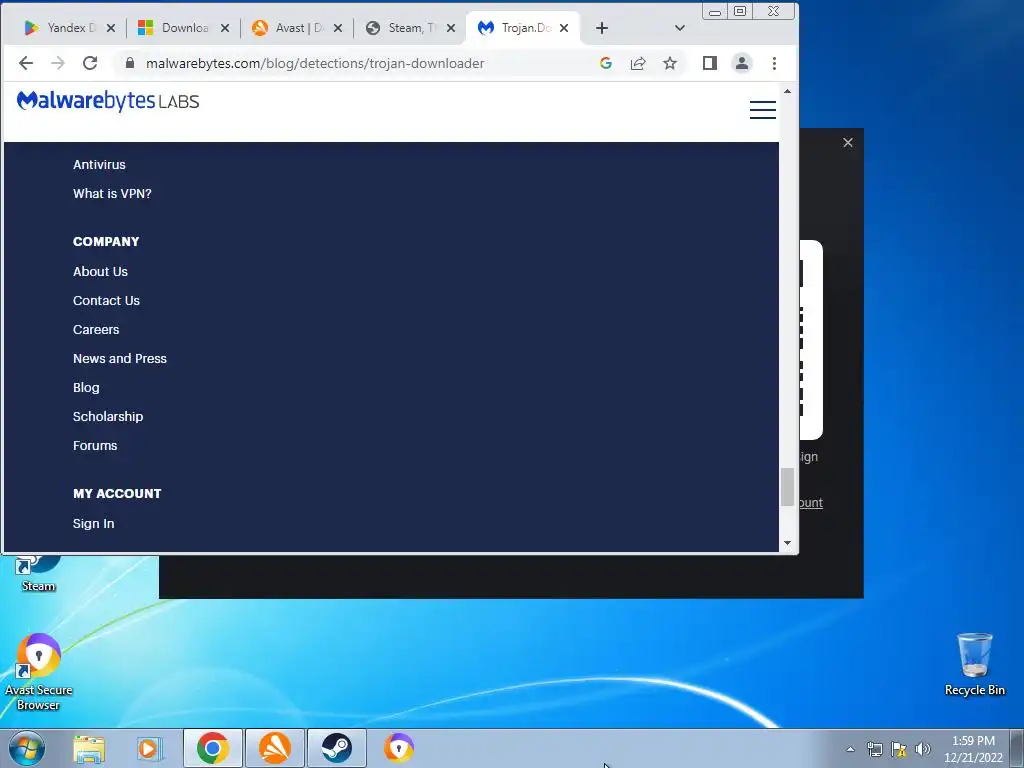
Task: Click the padlock site info icon
Action: coord(129,63)
